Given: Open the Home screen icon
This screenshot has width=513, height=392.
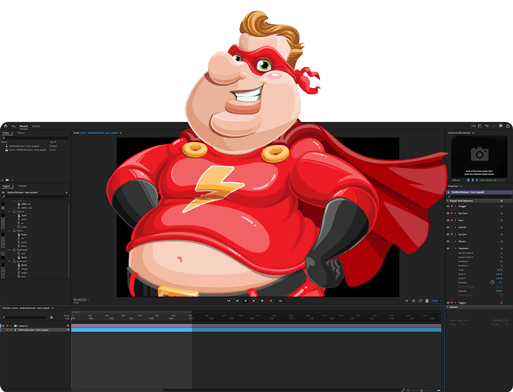Looking at the screenshot, I should (5, 126).
